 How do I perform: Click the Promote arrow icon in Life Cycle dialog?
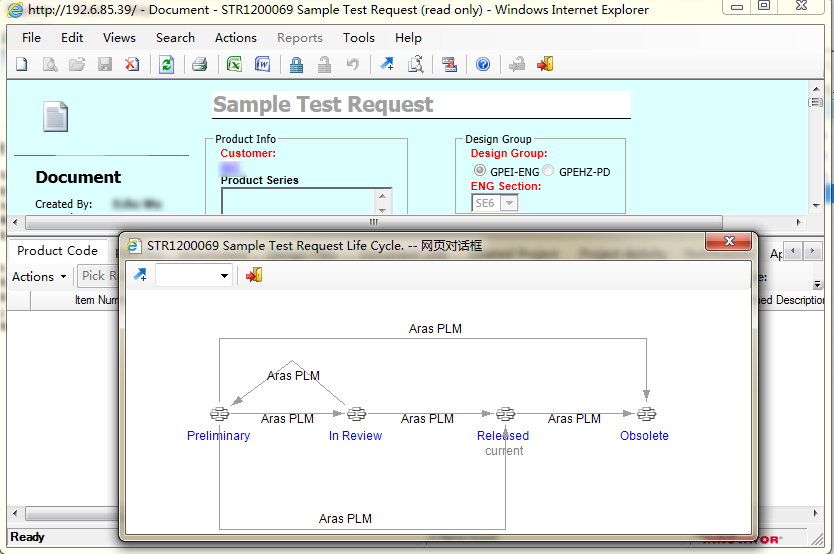140,275
